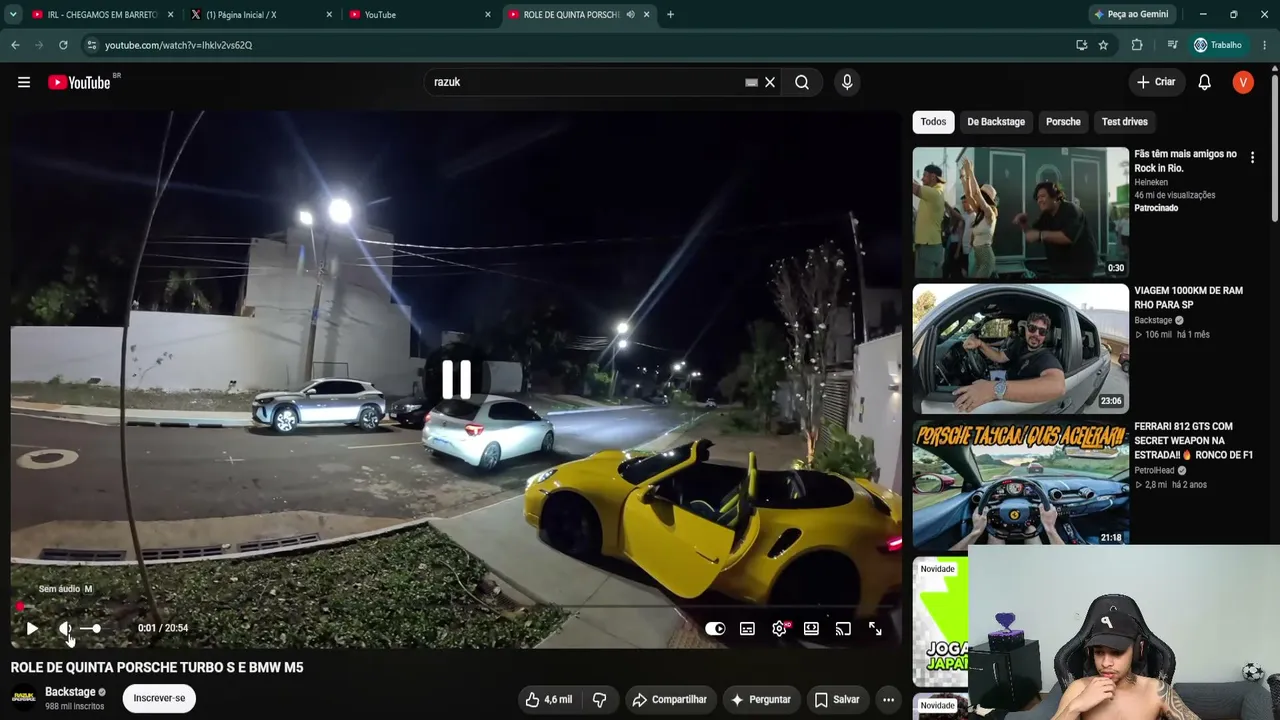
Task: Open the PetrolHead channel link
Action: [x=1155, y=470]
